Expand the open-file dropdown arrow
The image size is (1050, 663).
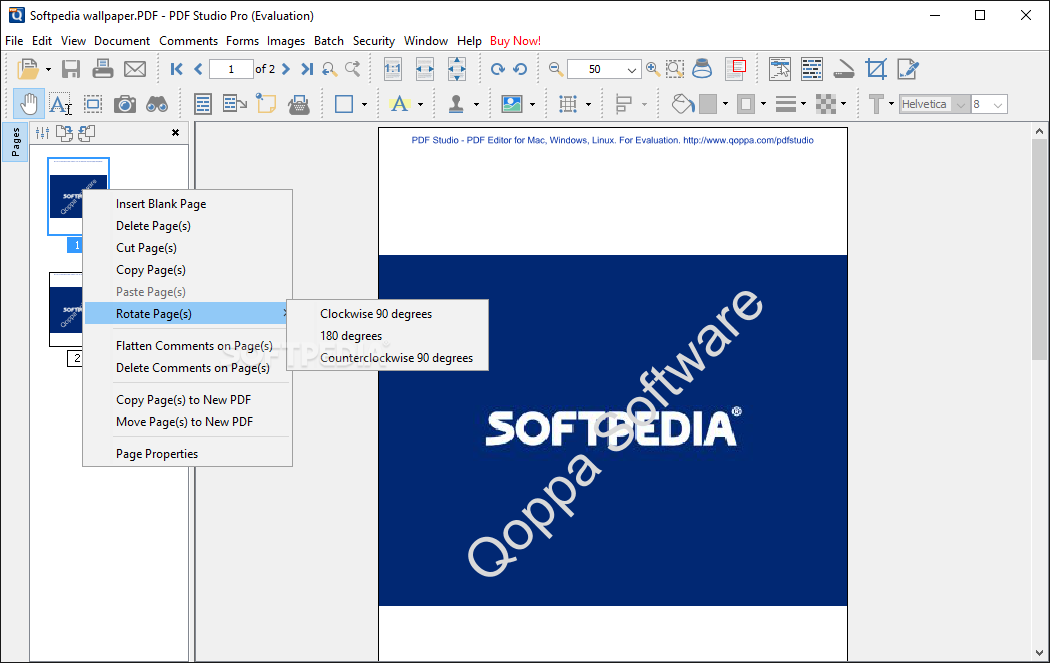pos(48,69)
